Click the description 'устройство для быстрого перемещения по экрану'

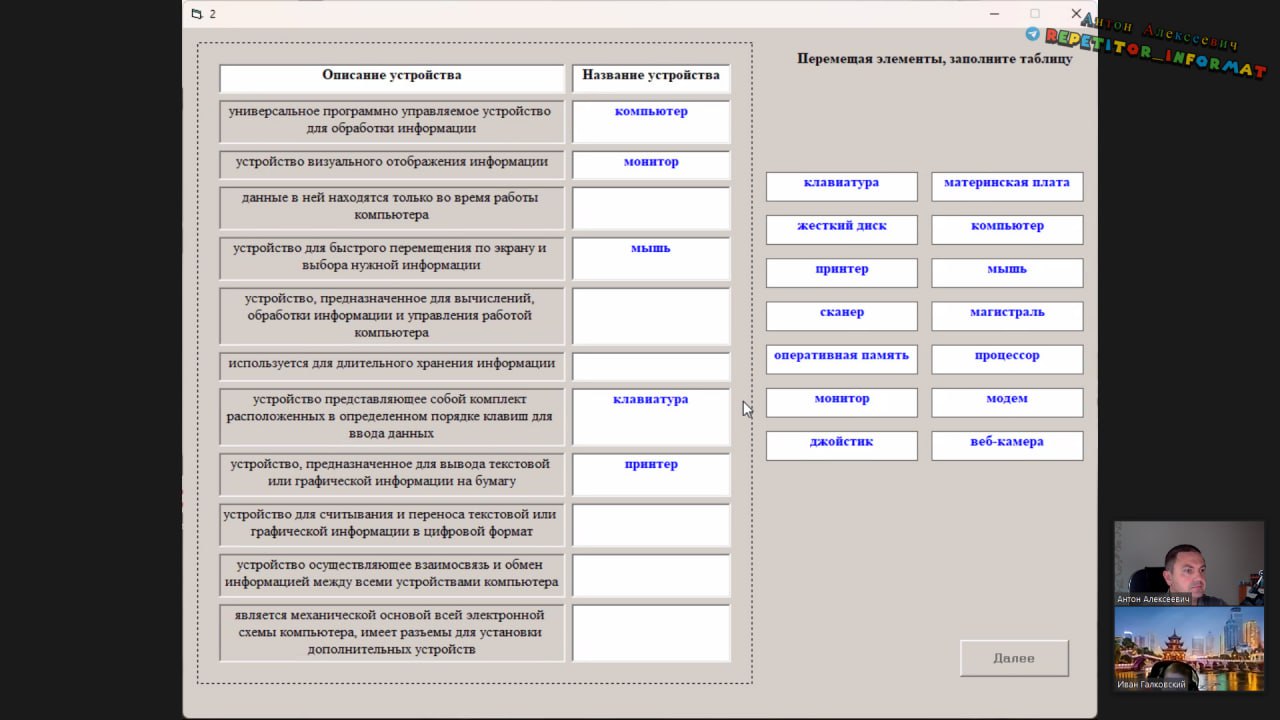(x=392, y=258)
